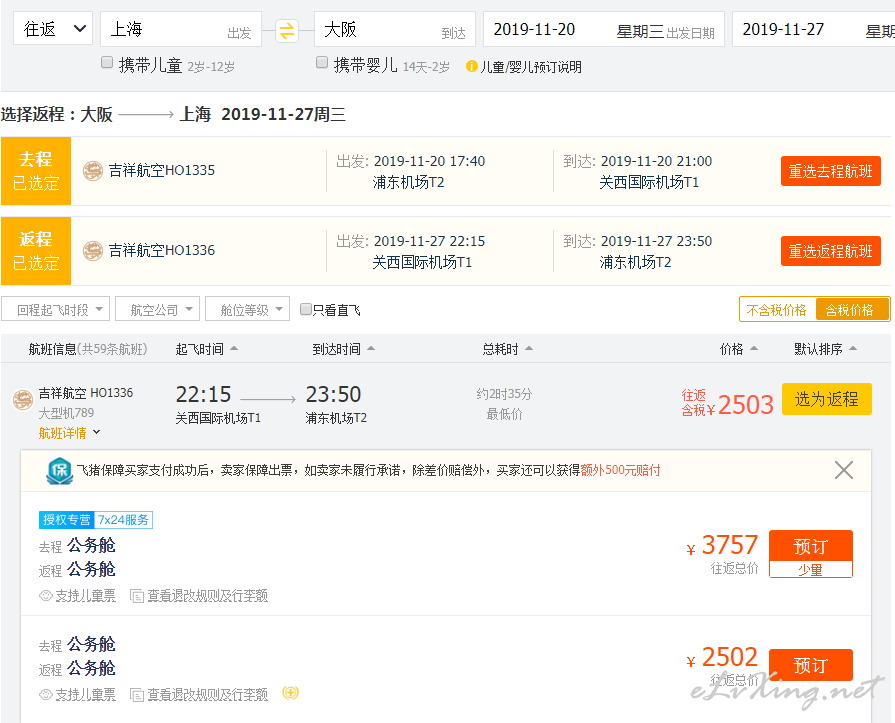
Task: Click child ticket smiley icon for 3757 fare
Action: point(46,596)
